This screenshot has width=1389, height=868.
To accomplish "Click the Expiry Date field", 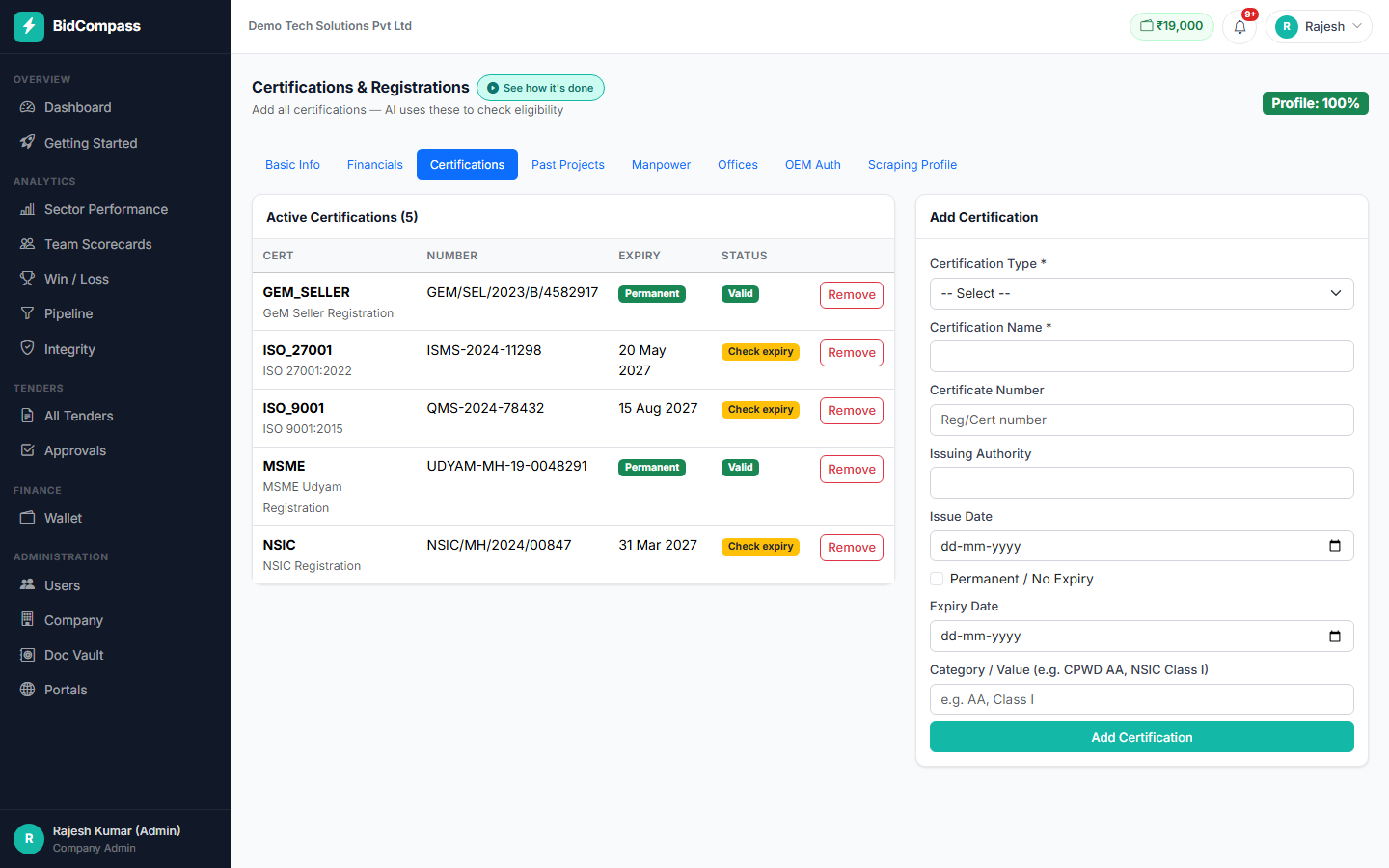I will pos(1141,636).
